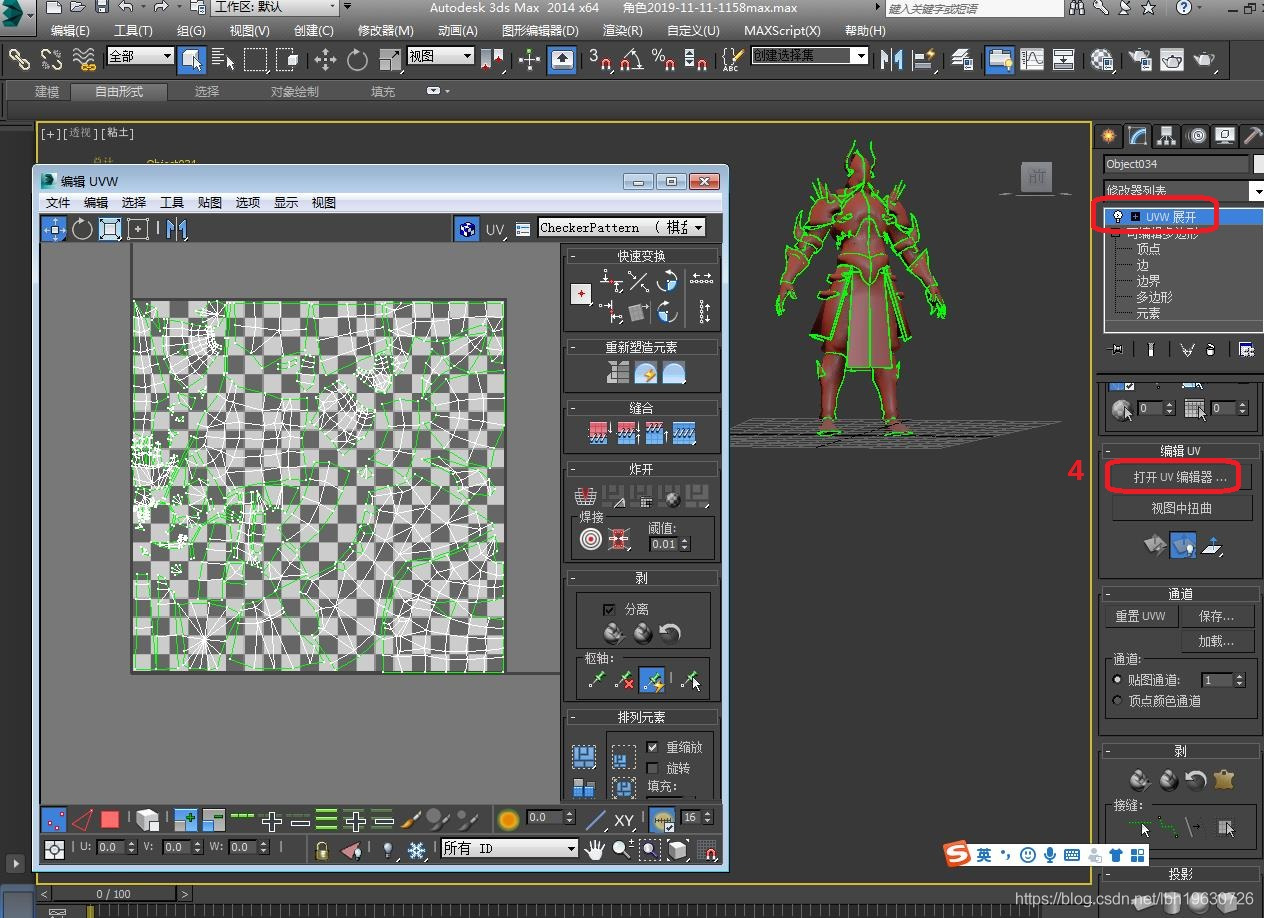Open the 贴图 menu in UVW editor
The height and width of the screenshot is (918, 1264).
click(210, 202)
